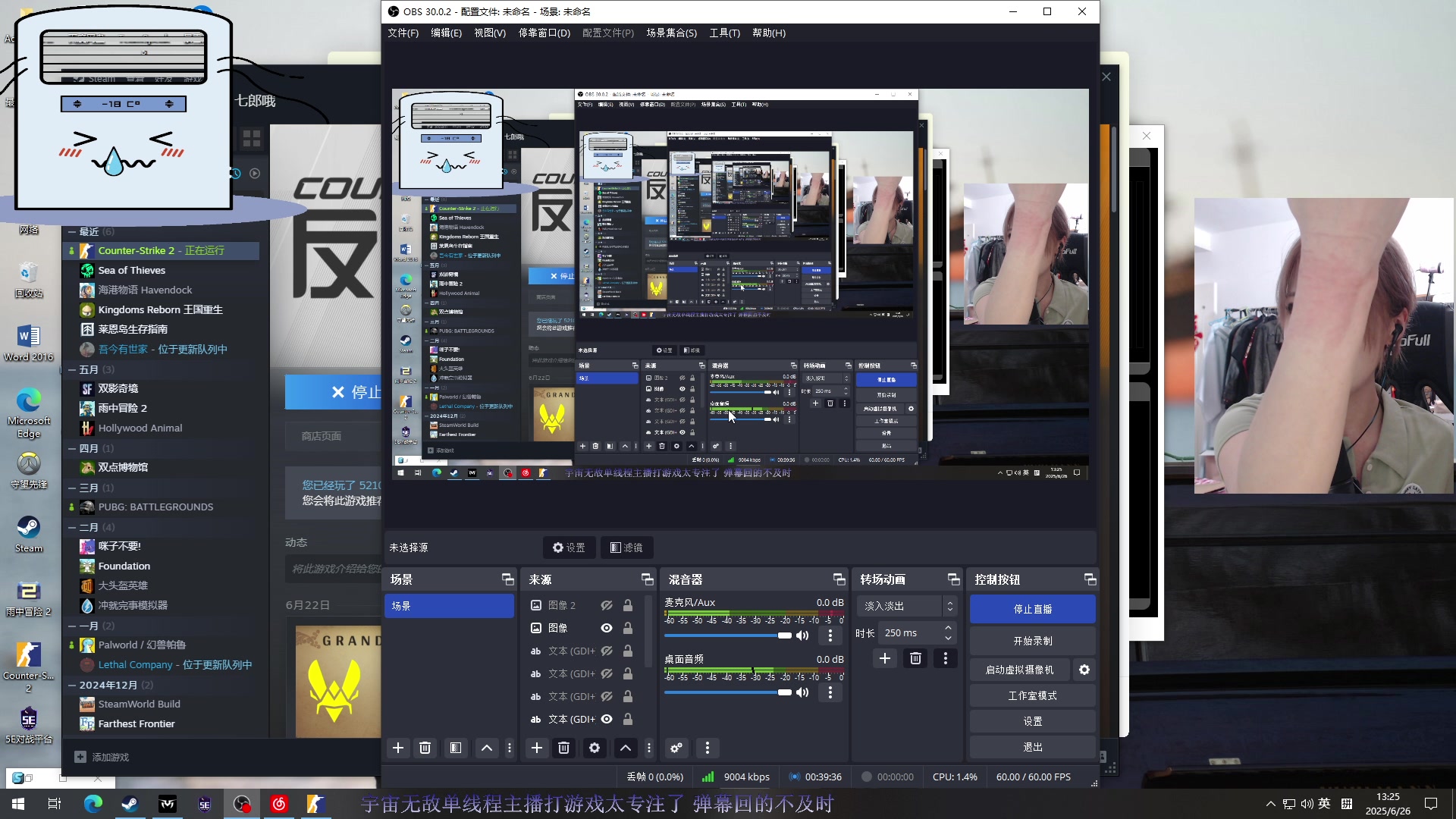Remove selected source with trash icon

pyautogui.click(x=563, y=748)
